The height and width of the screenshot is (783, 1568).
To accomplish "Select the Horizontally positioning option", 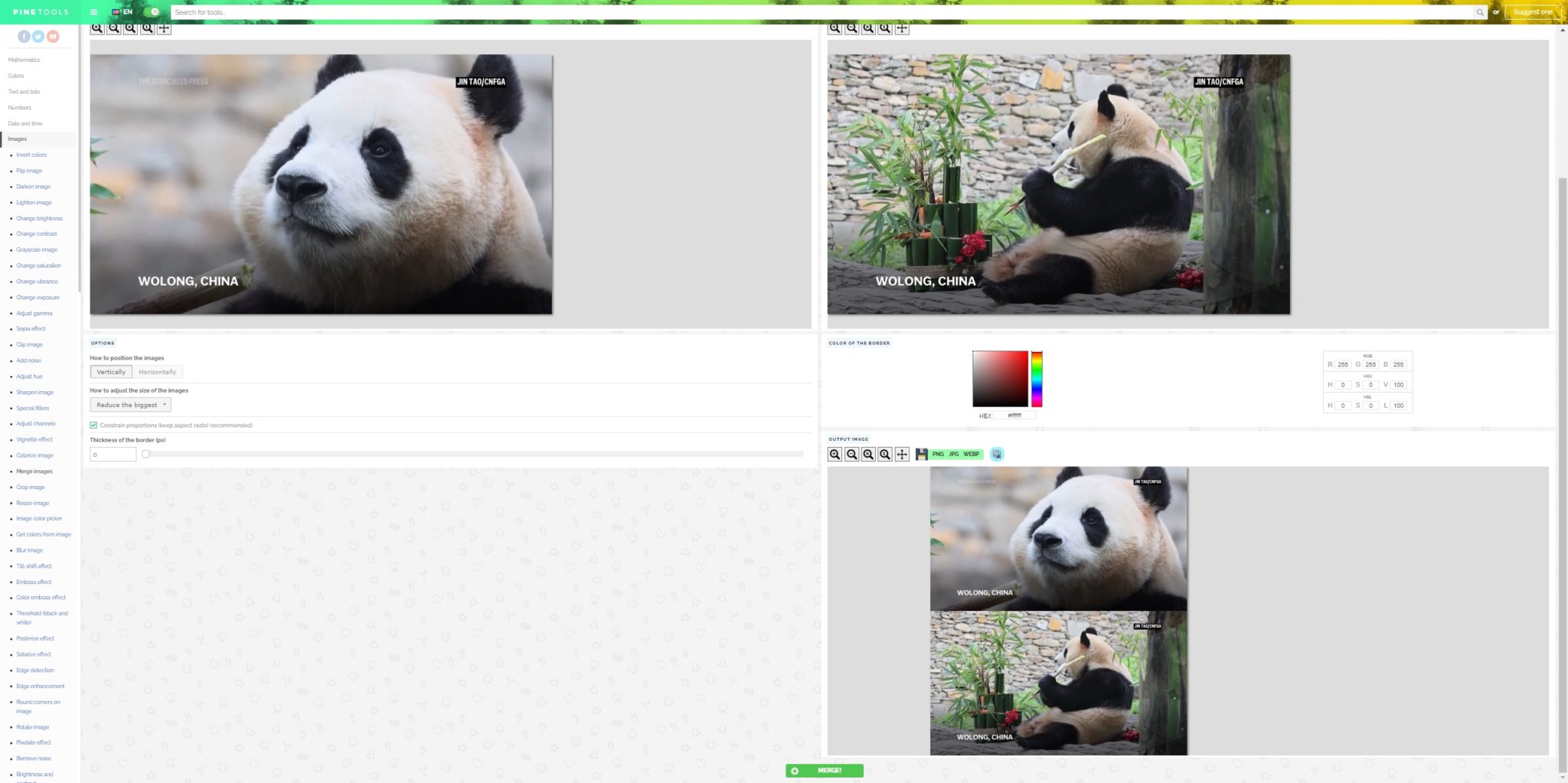I will 157,371.
